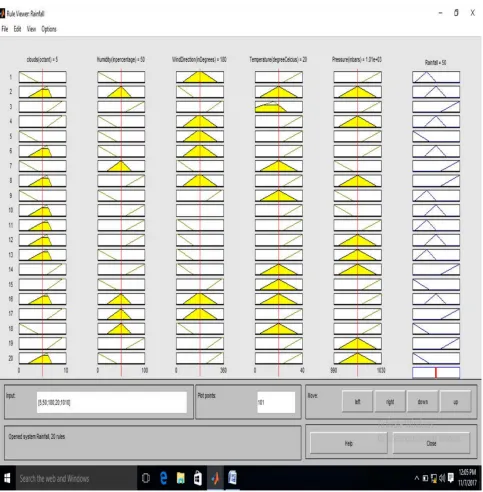483x492 pixels.
Task: Open the View menu
Action: pyautogui.click(x=31, y=29)
